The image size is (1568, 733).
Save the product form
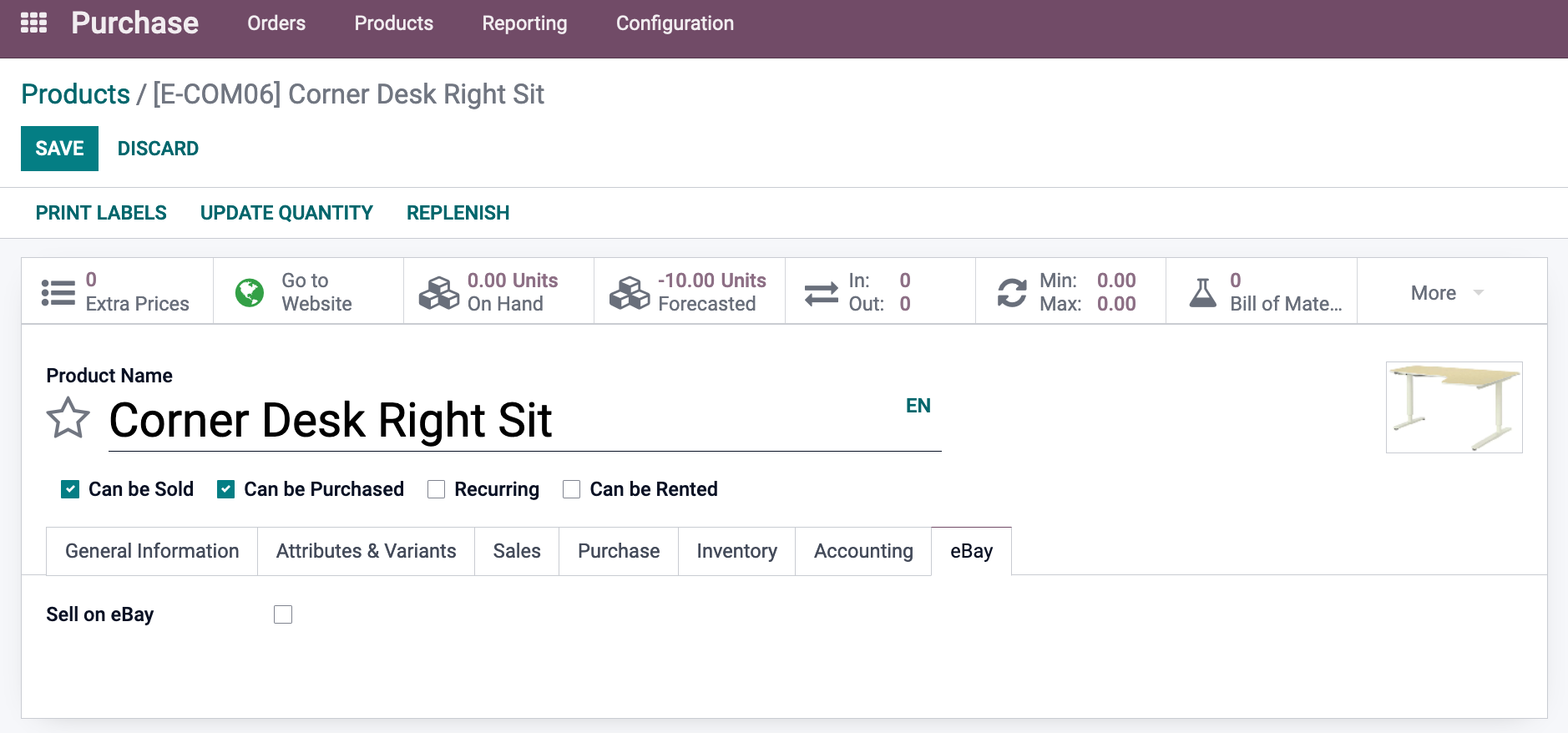click(59, 149)
